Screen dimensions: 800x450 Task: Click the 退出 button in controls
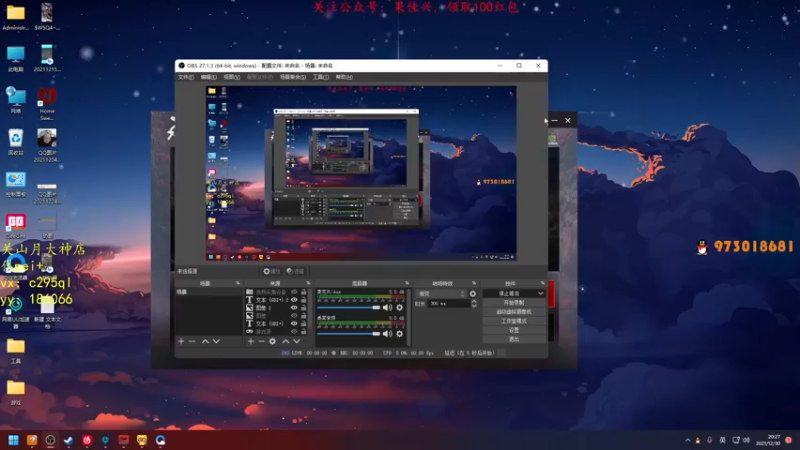click(514, 339)
